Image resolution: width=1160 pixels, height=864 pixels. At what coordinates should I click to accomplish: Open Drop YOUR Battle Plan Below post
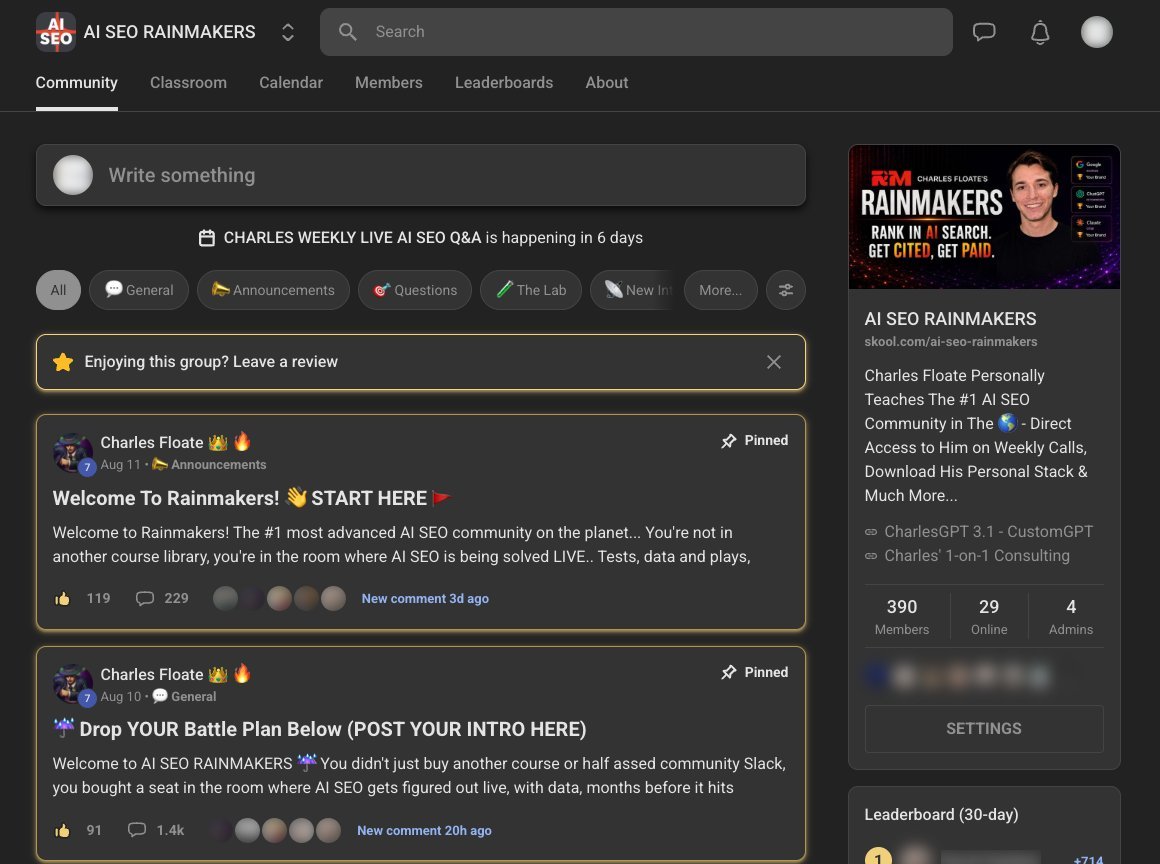320,729
